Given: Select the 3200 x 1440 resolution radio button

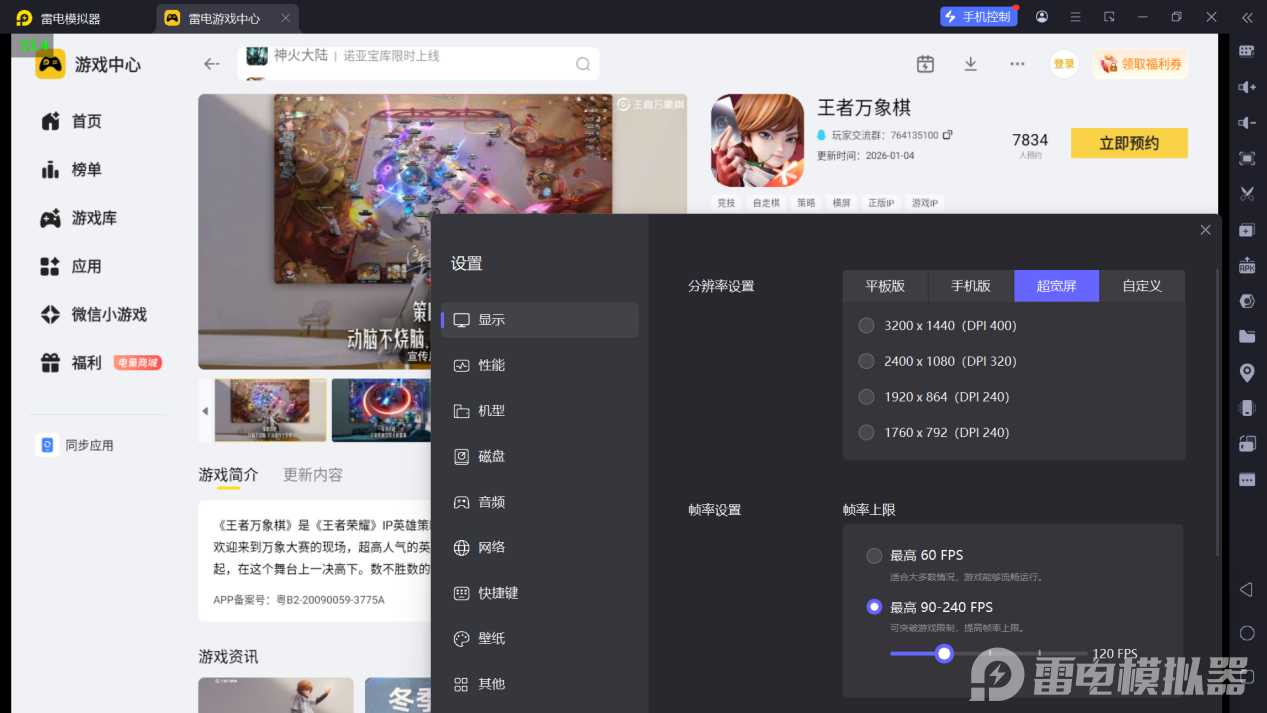Looking at the screenshot, I should click(x=865, y=325).
